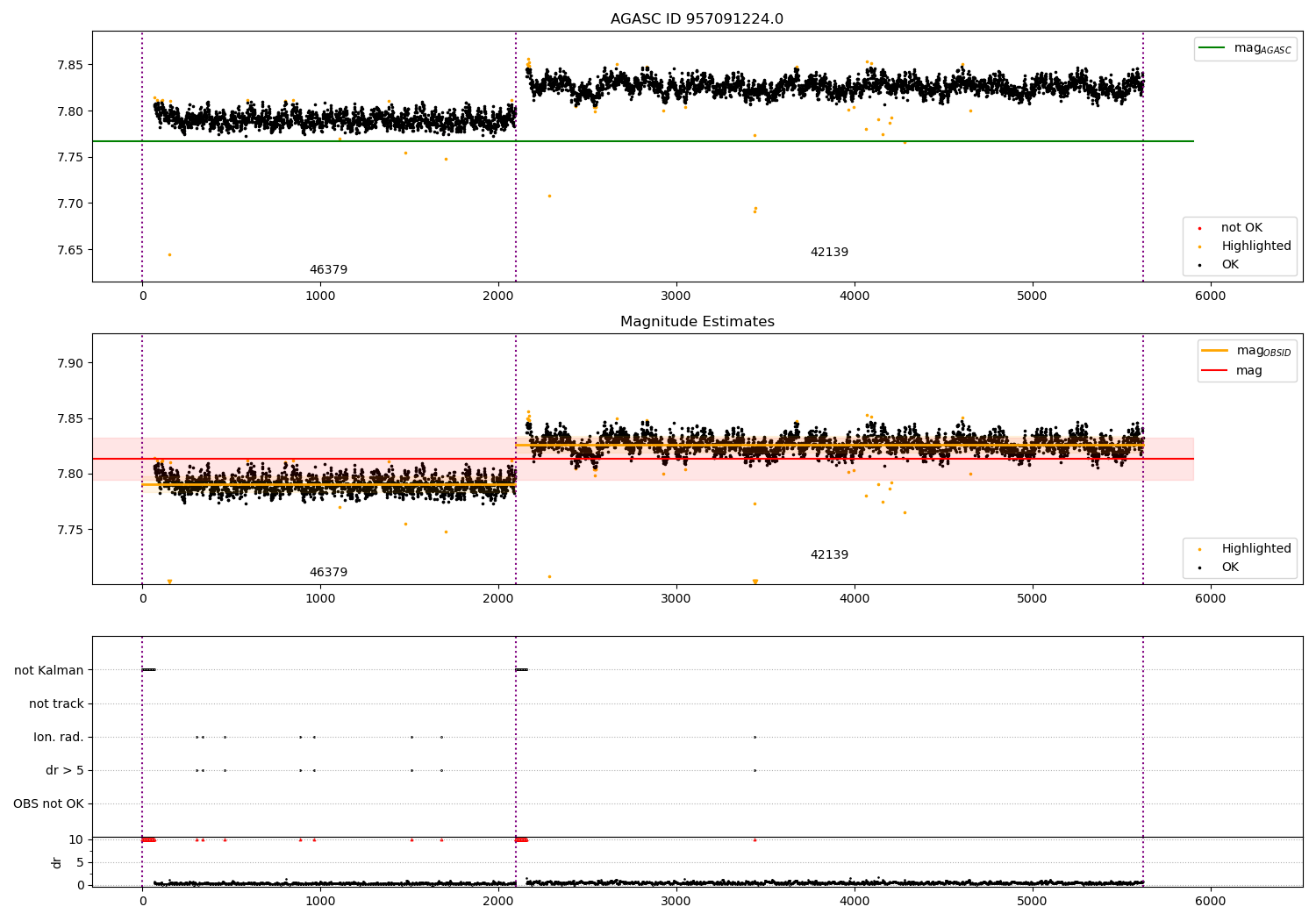1316x921 pixels.
Task: Click the rotated "dr" y-axis label
Action: click(x=57, y=862)
